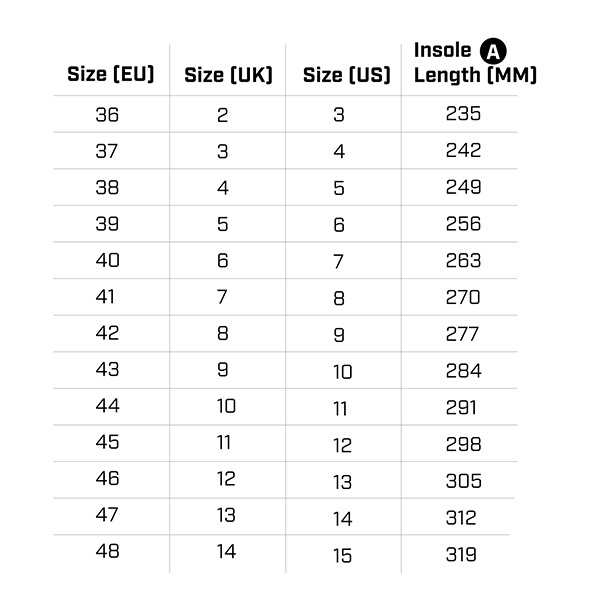This screenshot has width=600, height=600.
Task: Click the 291 insole length value
Action: click(x=463, y=407)
